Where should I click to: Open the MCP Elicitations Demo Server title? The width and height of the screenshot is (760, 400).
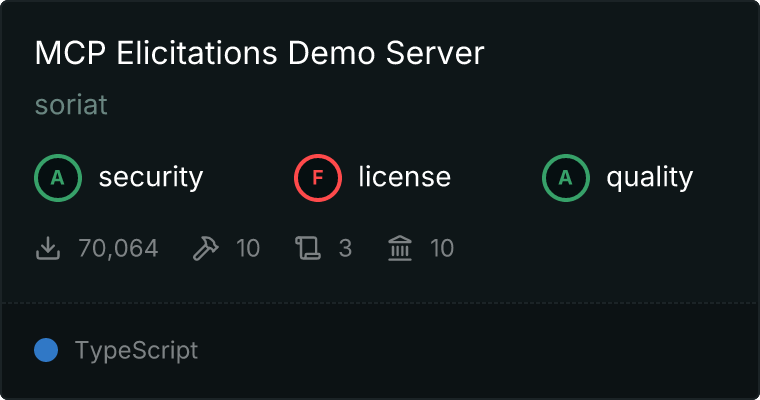click(x=259, y=54)
